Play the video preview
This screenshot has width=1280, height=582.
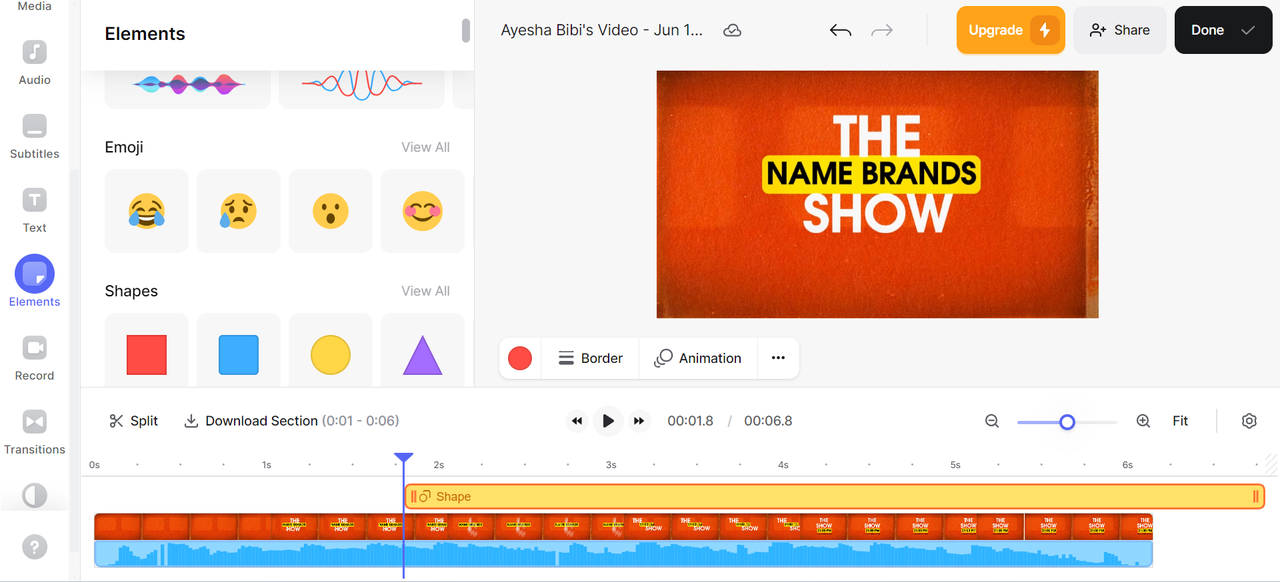point(608,421)
